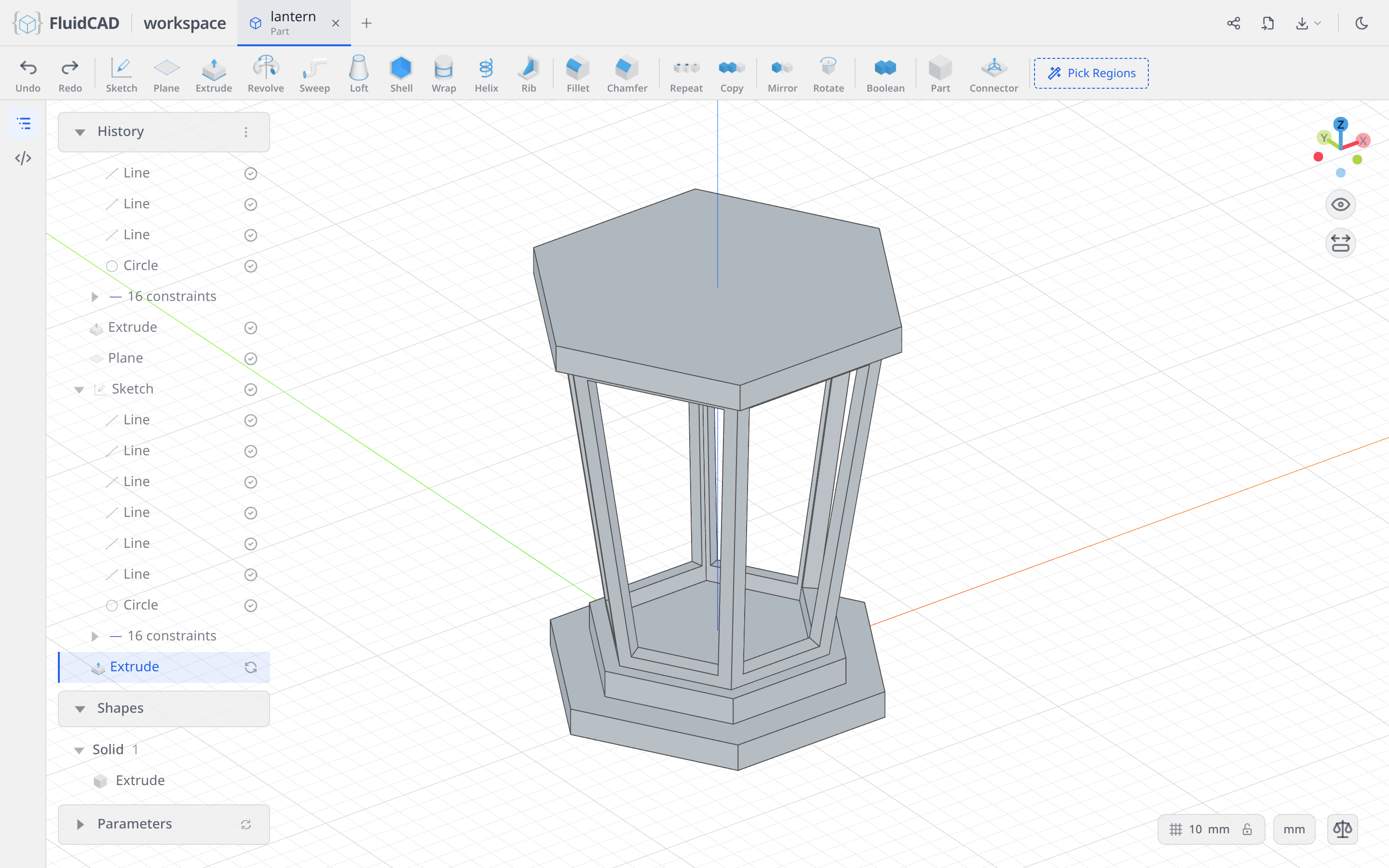This screenshot has height=868, width=1389.
Task: Click the X axis on orientation gizmo
Action: click(x=1363, y=140)
